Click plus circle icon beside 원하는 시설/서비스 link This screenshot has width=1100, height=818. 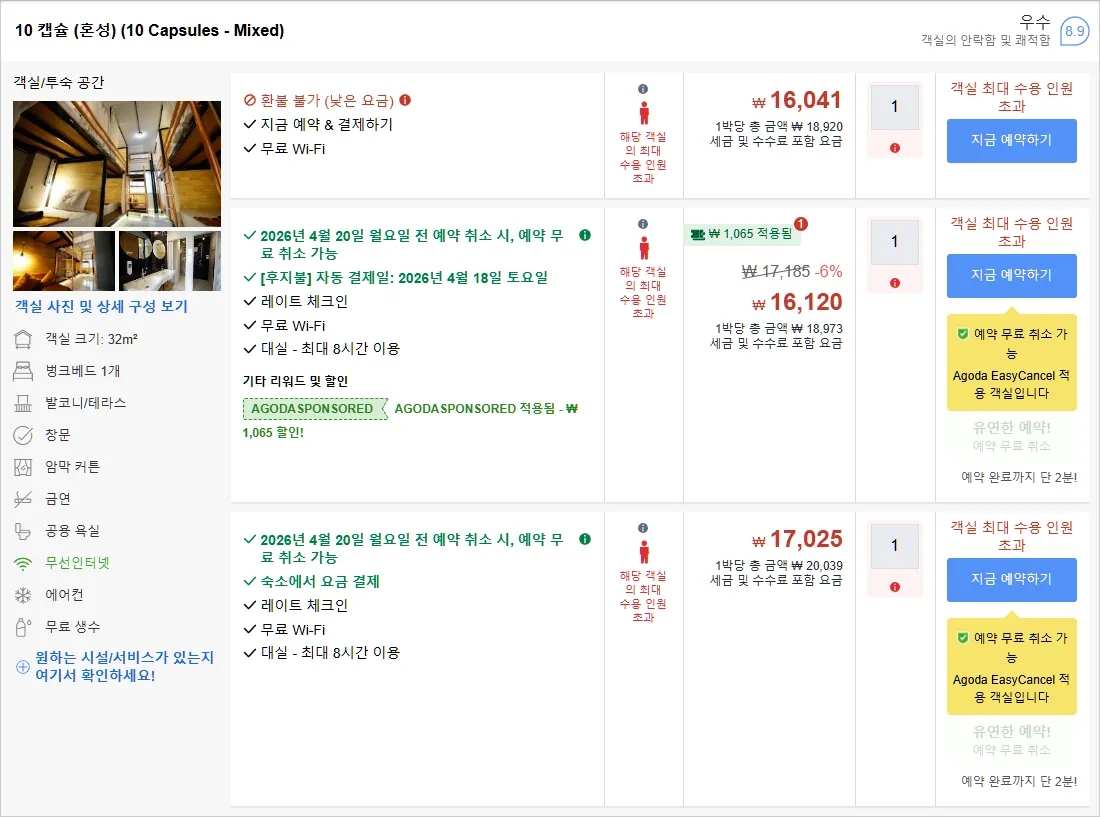(x=23, y=667)
